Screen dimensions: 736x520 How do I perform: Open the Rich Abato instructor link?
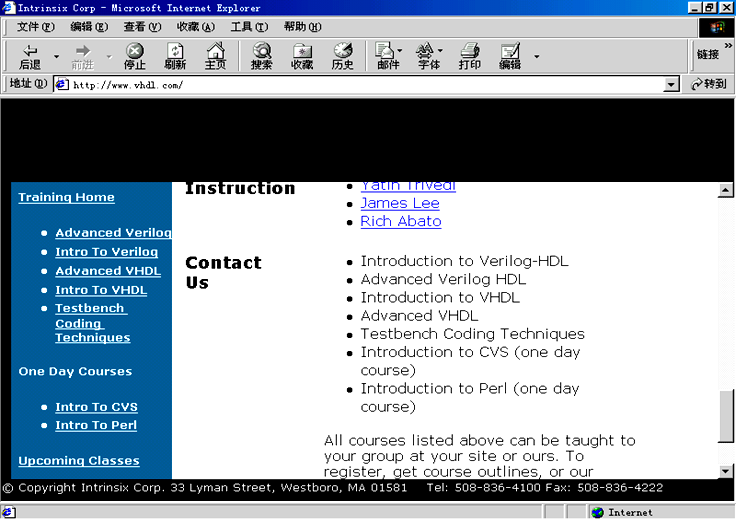401,222
